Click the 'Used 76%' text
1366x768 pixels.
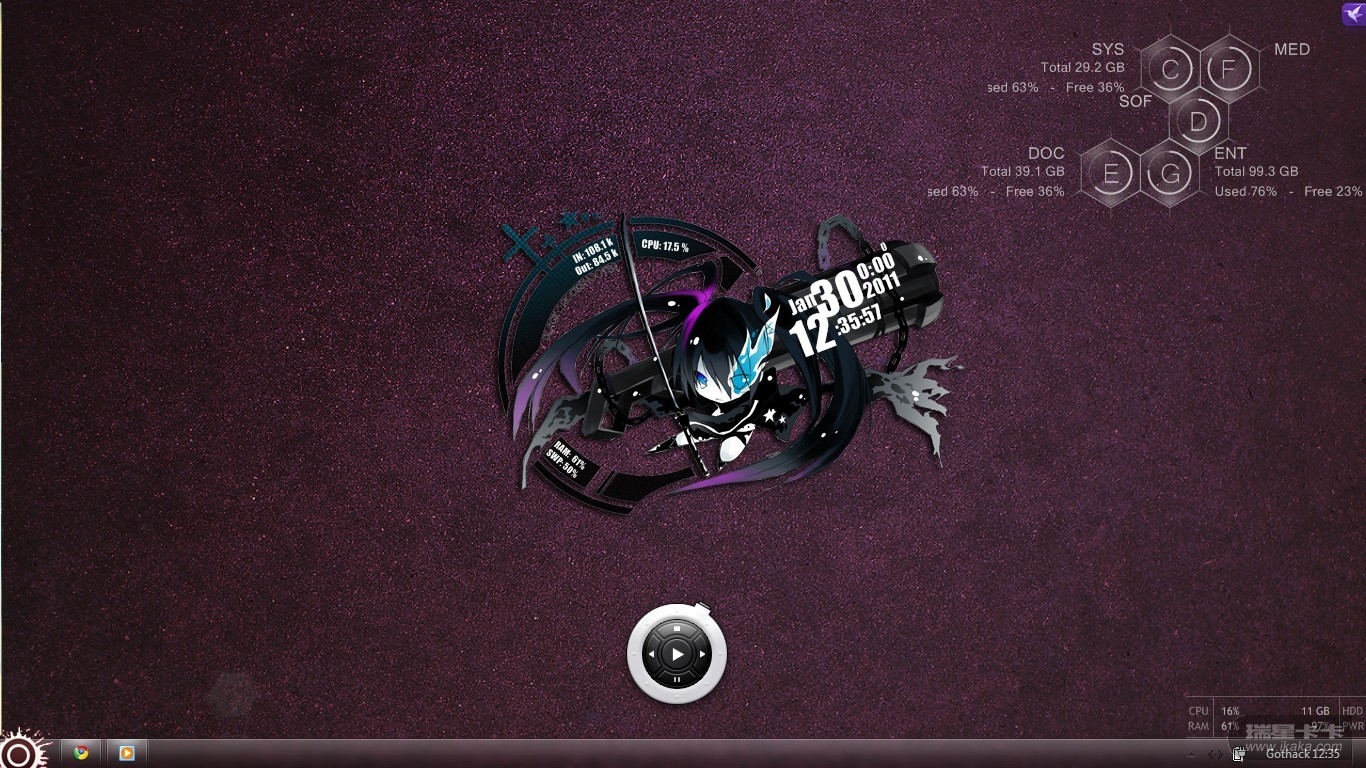coord(1246,191)
